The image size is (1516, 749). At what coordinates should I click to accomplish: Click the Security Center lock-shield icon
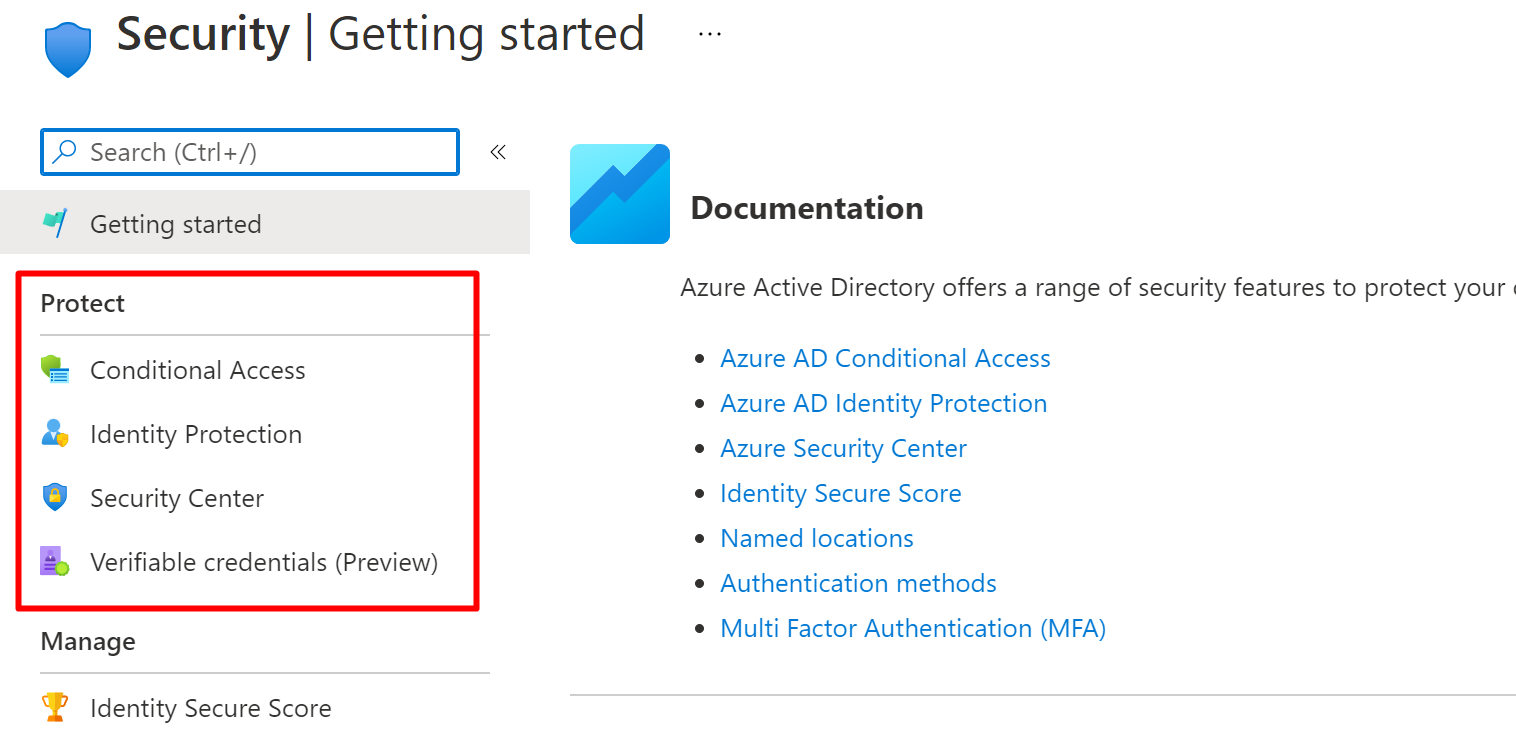[55, 497]
